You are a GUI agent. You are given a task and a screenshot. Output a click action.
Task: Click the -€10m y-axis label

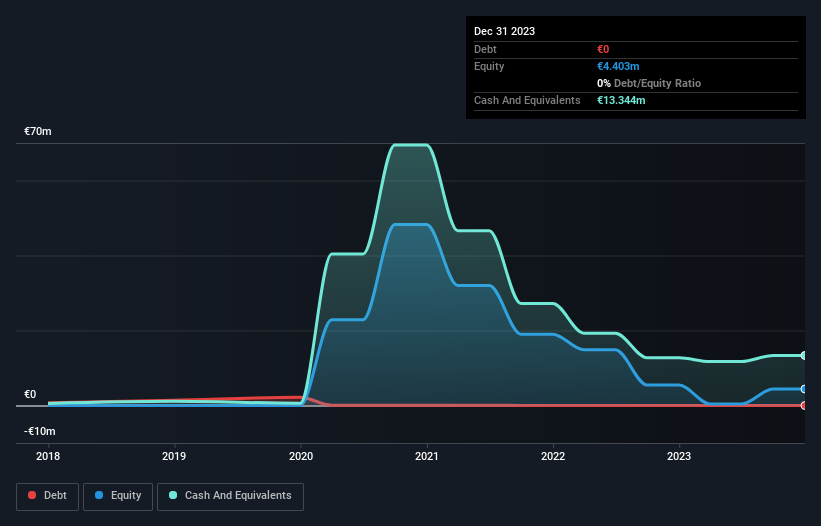pyautogui.click(x=40, y=431)
